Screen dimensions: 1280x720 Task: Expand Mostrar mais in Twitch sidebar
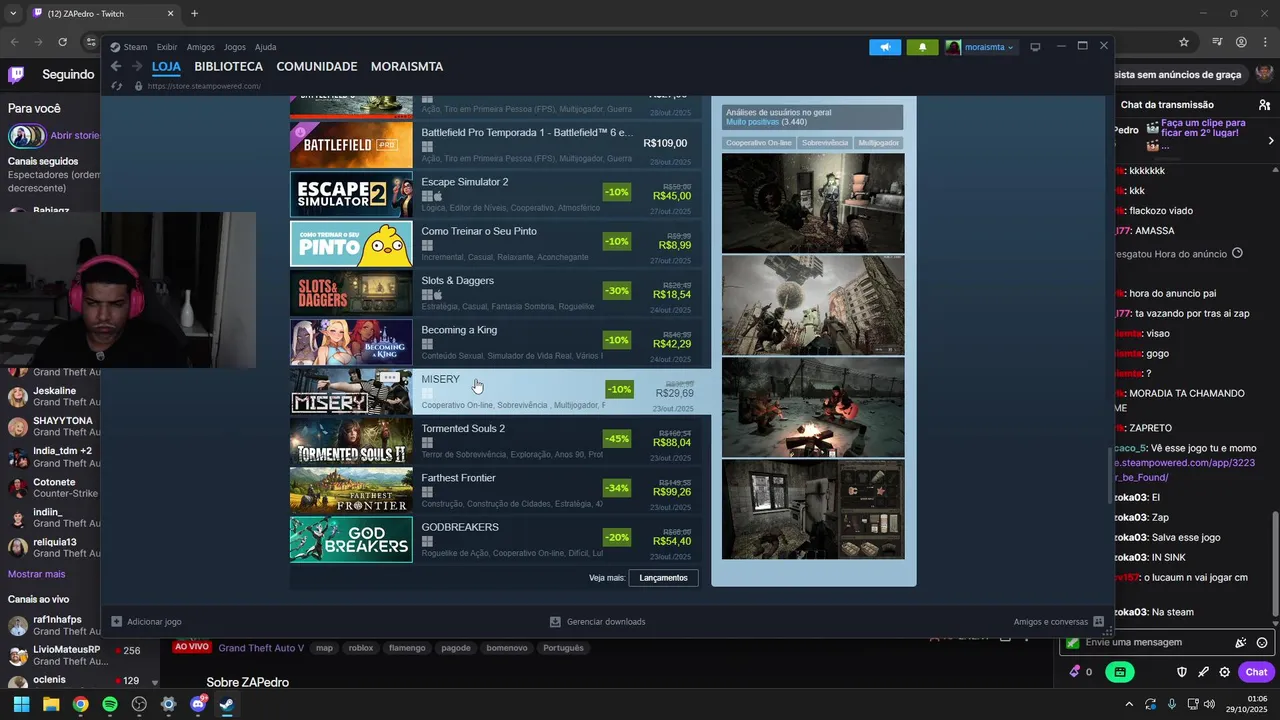tap(36, 574)
